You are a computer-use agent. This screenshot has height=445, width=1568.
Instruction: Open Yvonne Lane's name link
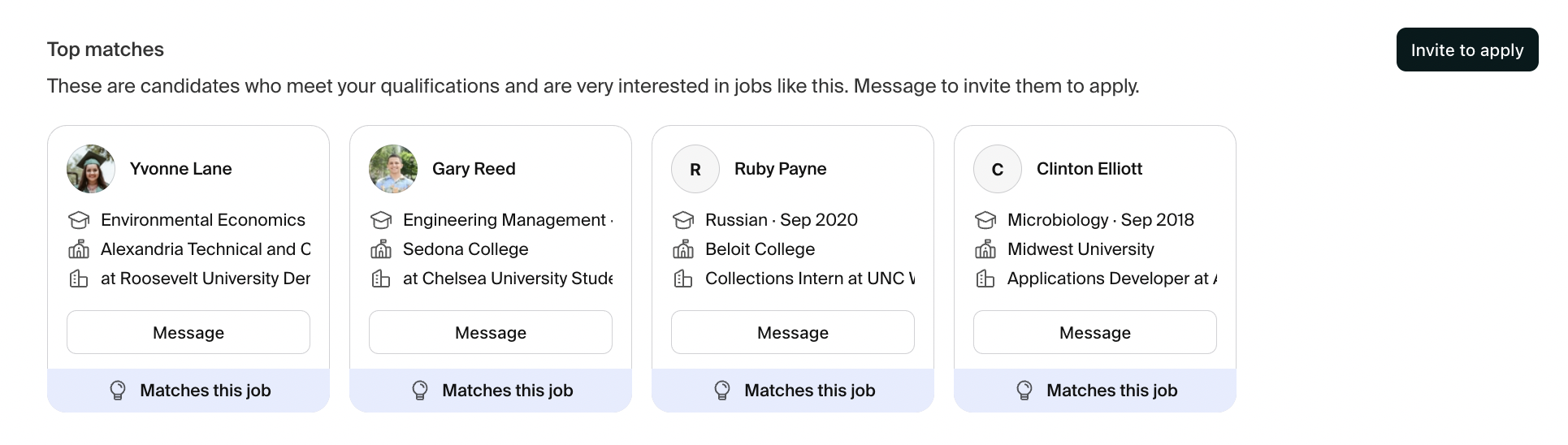(x=180, y=169)
